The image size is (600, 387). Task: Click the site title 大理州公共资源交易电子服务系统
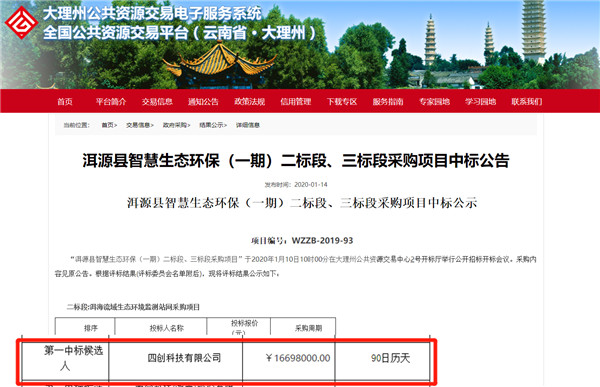pos(152,13)
